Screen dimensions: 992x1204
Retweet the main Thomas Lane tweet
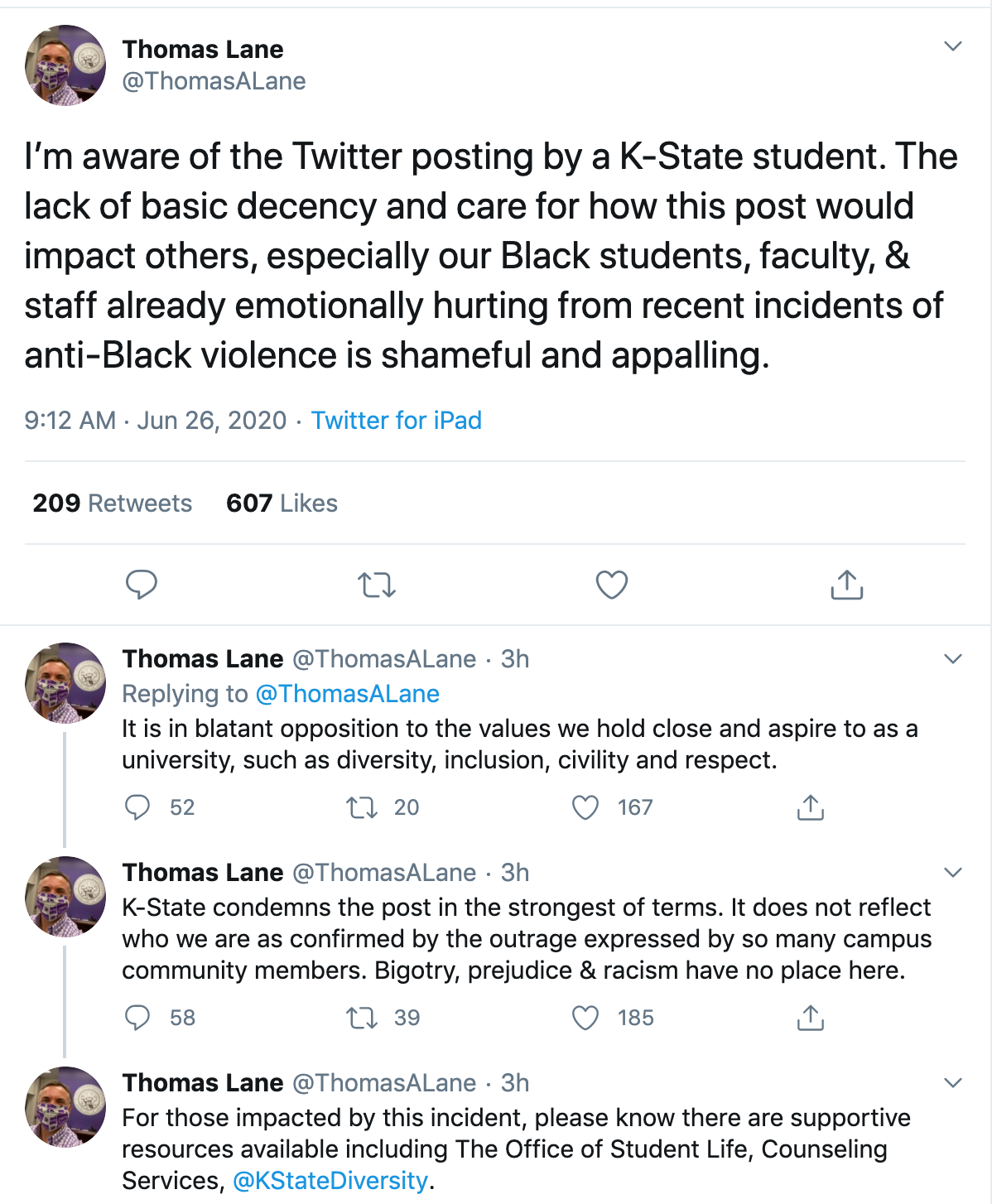pyautogui.click(x=377, y=585)
